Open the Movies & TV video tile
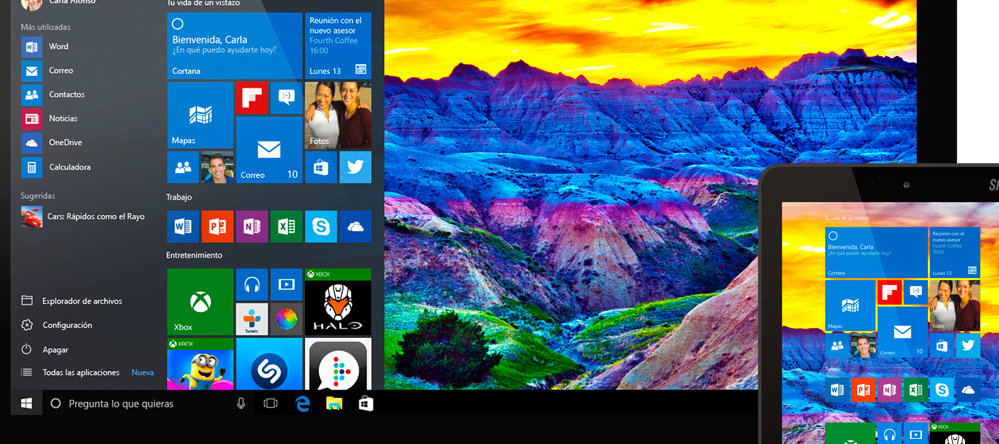The height and width of the screenshot is (444, 999). click(286, 285)
